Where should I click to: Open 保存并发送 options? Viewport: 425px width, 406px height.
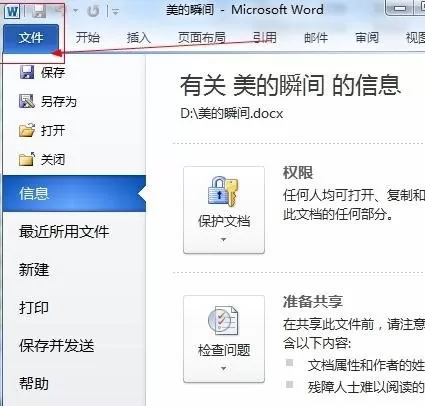[57, 345]
